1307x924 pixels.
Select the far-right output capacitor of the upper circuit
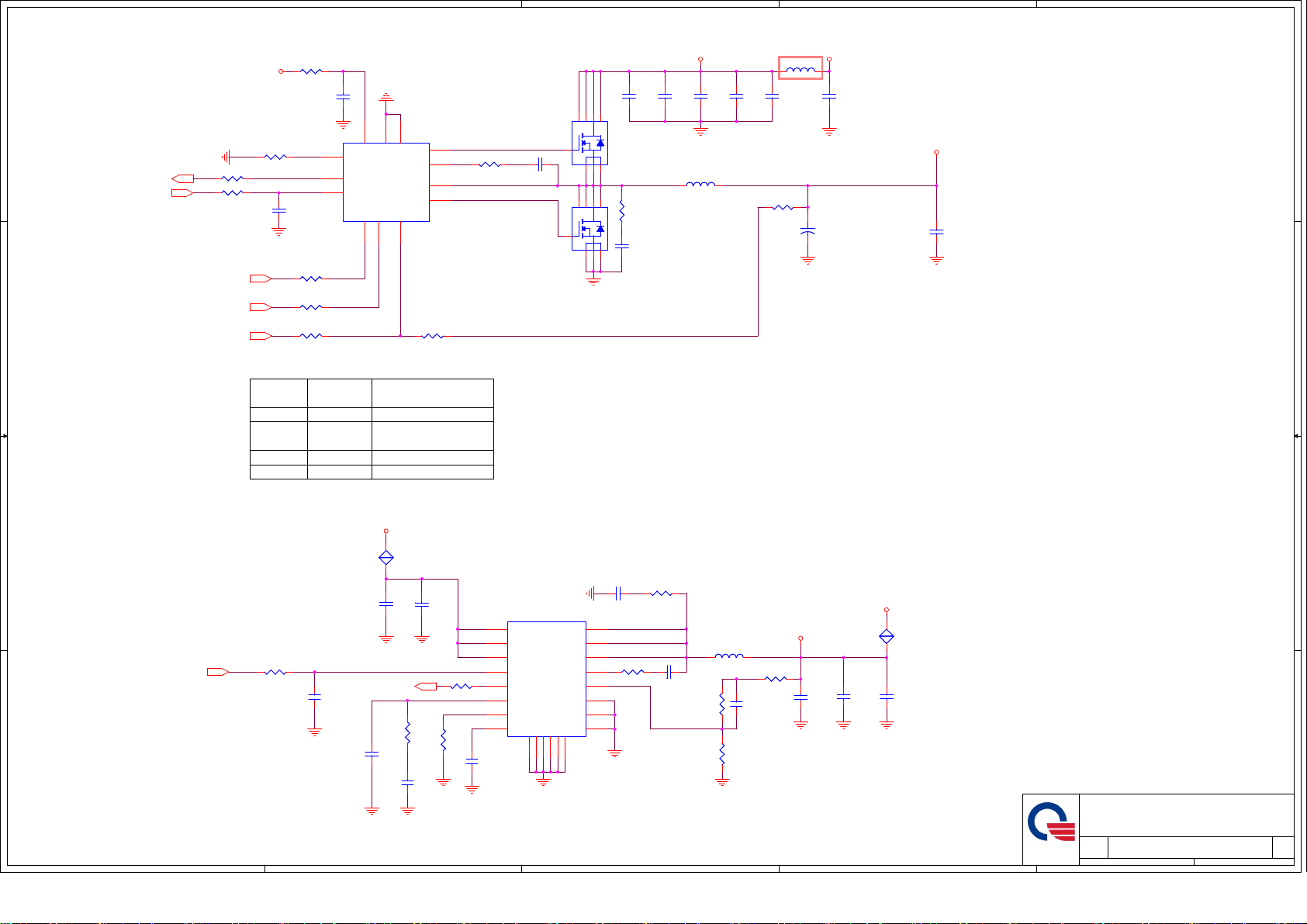coord(936,231)
